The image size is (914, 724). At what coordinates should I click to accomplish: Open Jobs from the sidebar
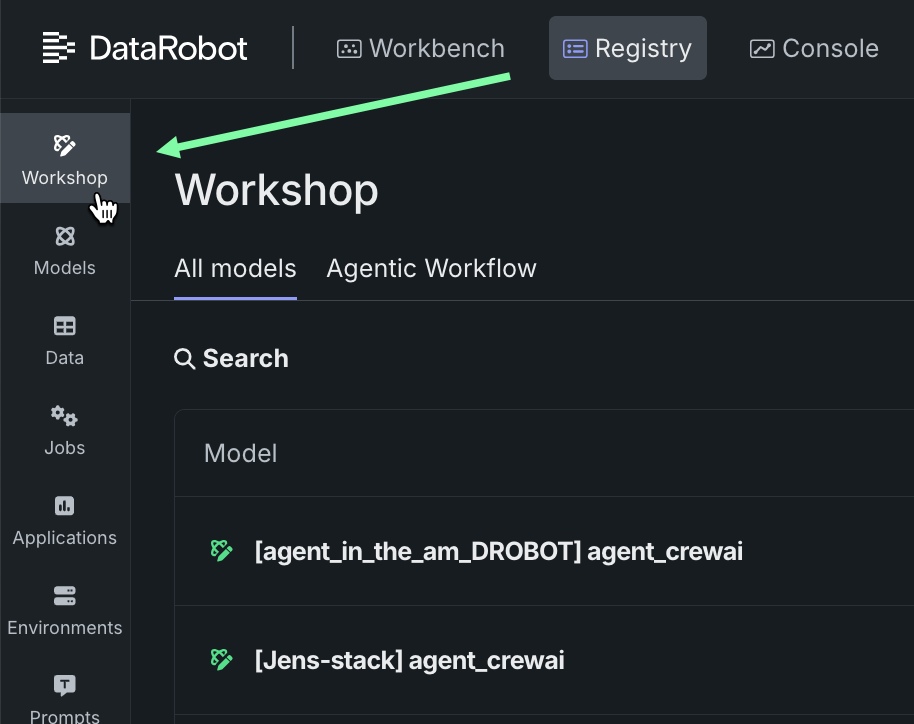point(65,430)
